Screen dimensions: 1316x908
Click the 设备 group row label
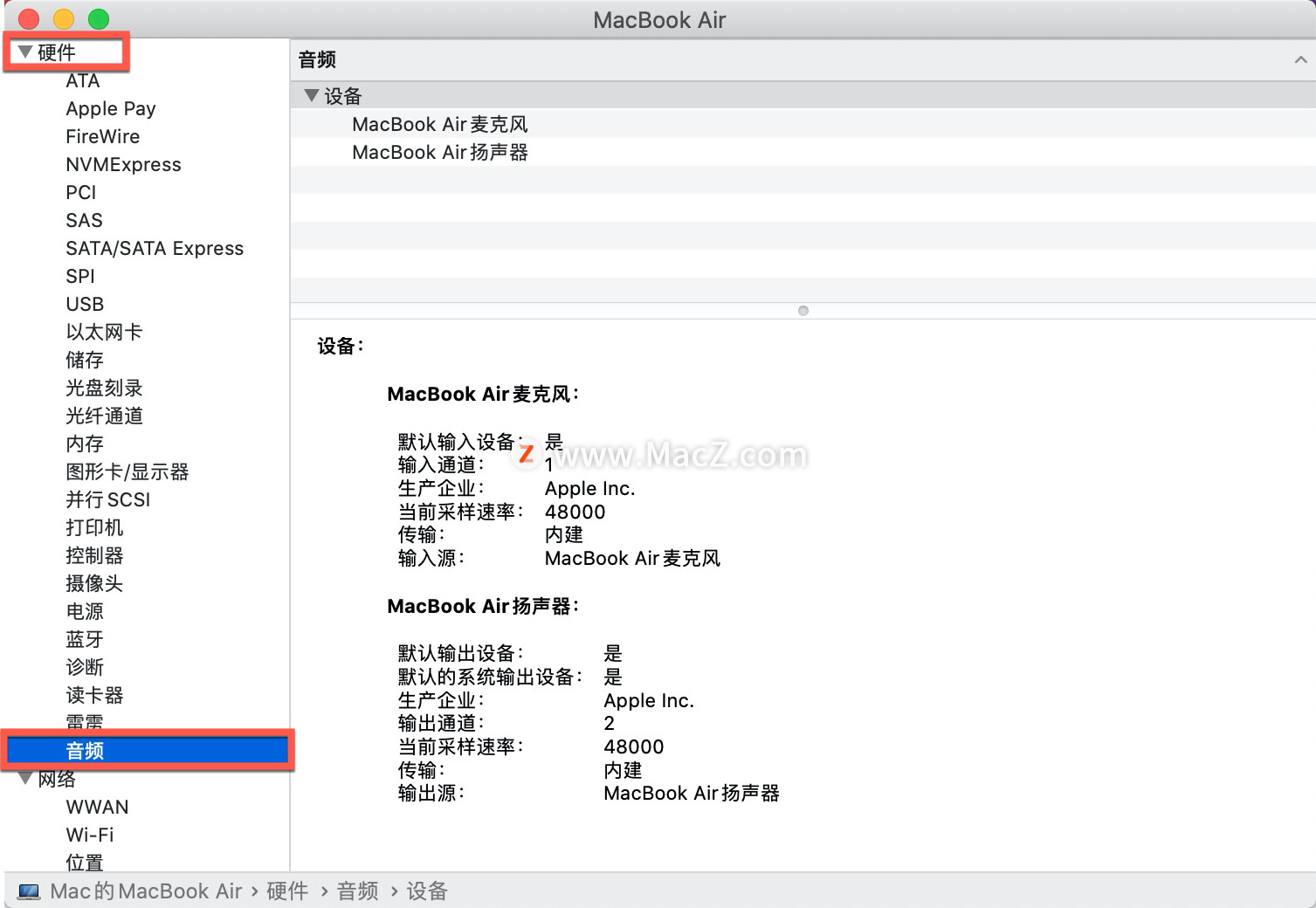click(x=343, y=96)
